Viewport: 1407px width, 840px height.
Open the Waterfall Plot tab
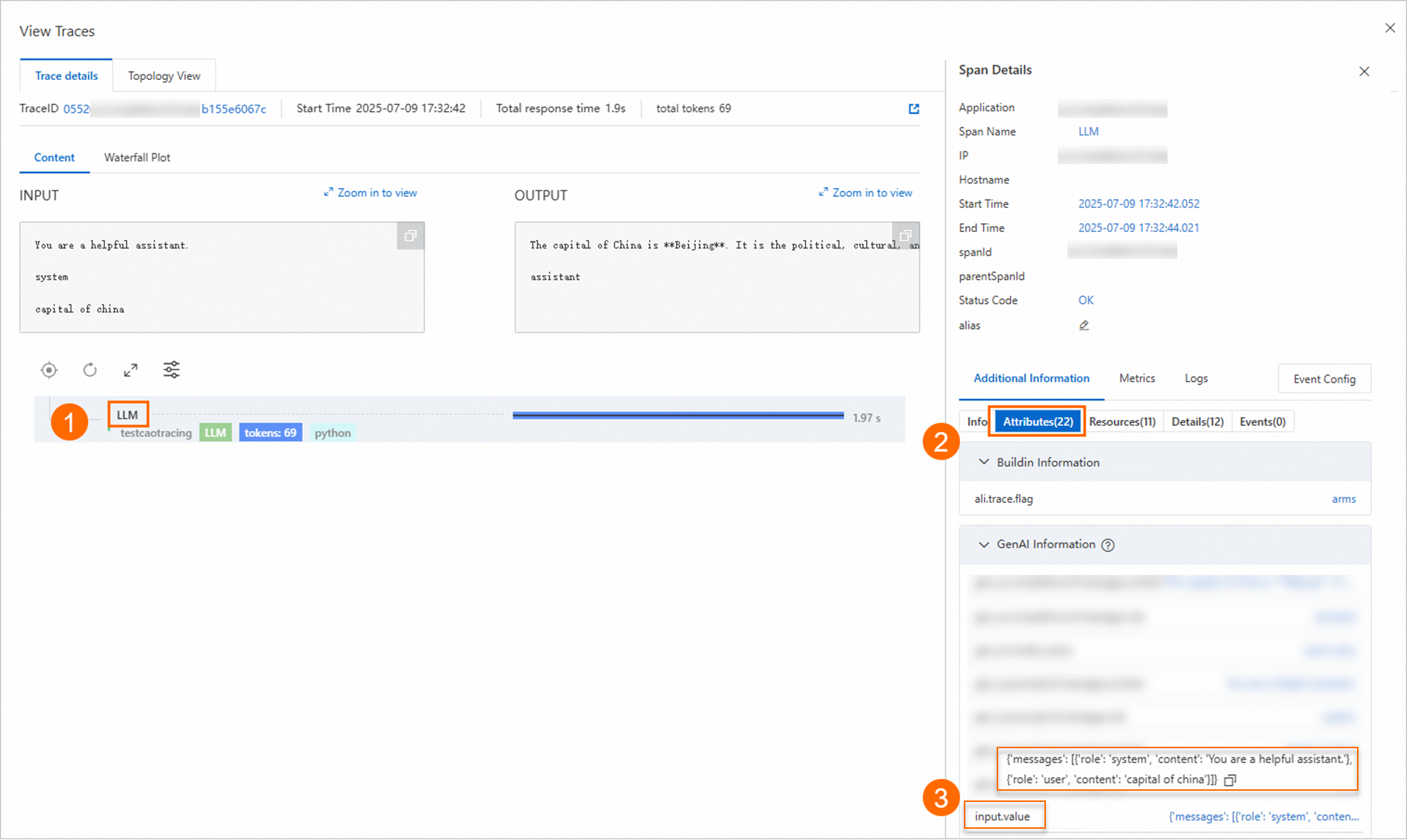point(137,157)
